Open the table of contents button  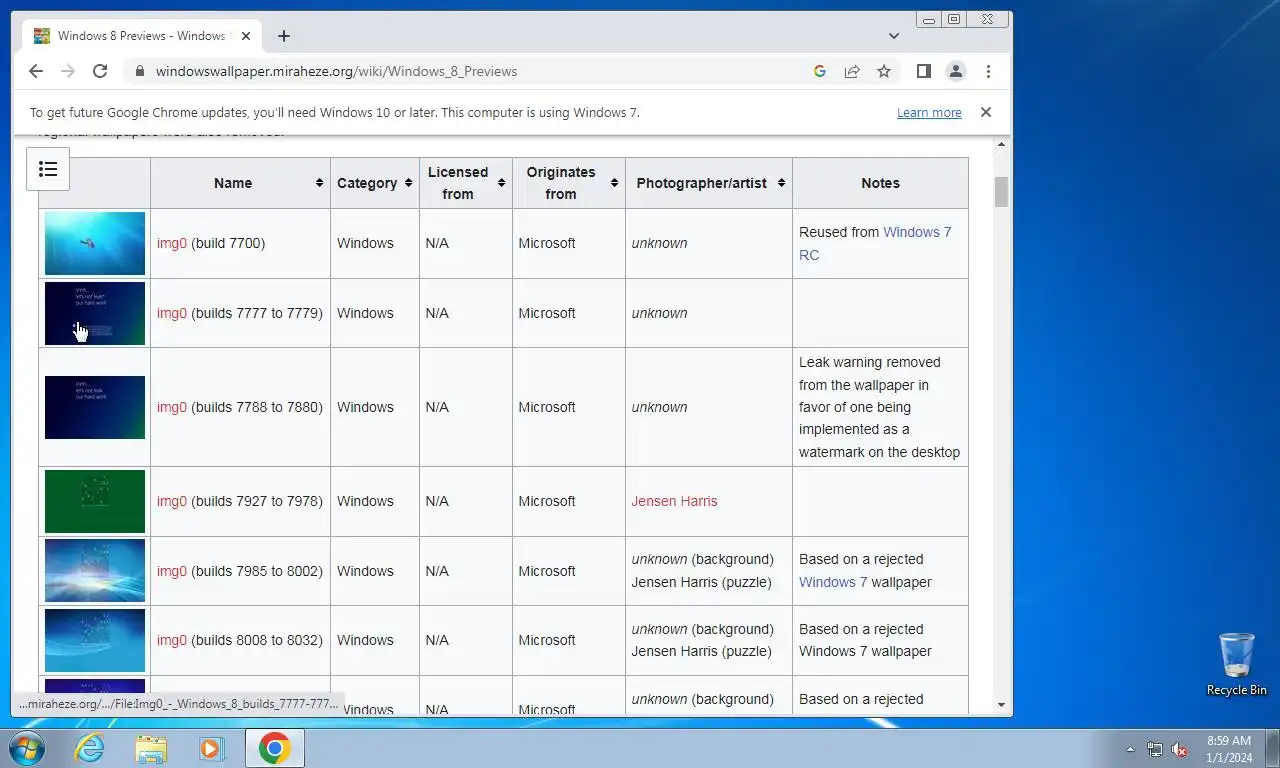(x=48, y=169)
